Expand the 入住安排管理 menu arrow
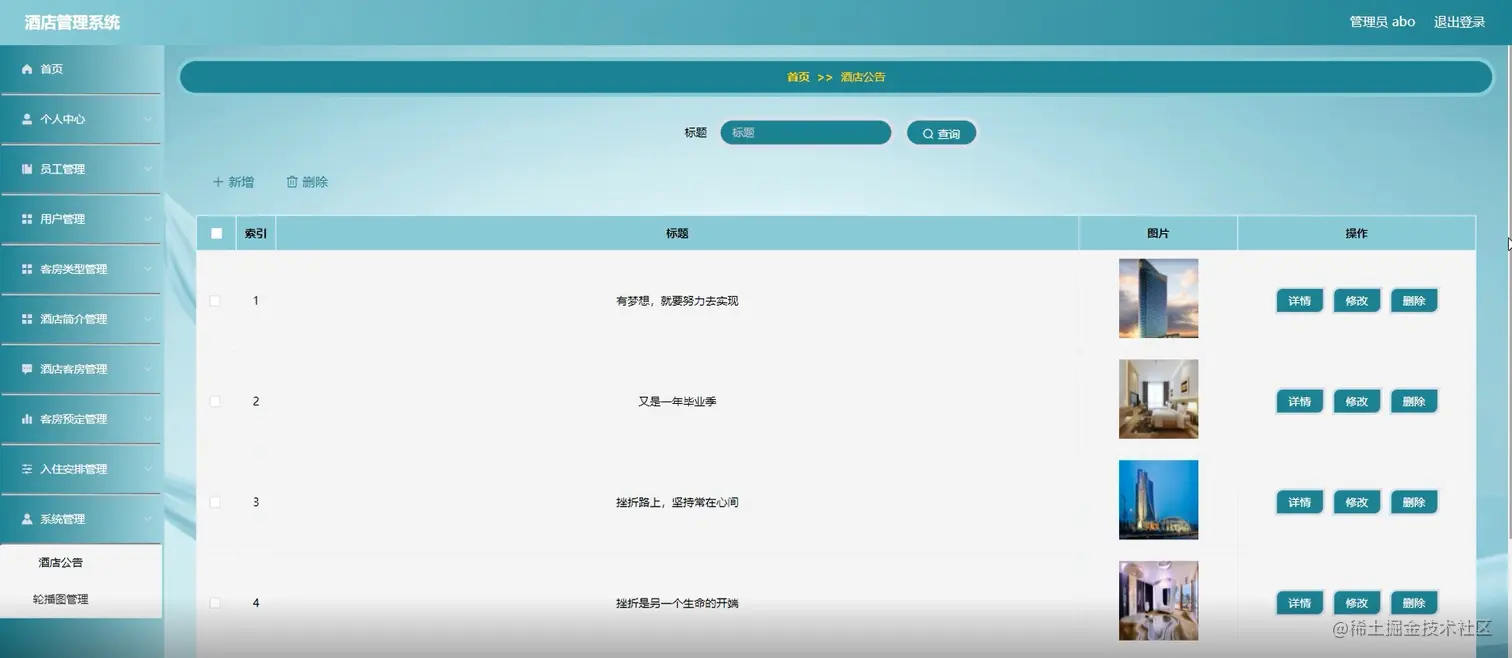Screen dimensions: 1512x658 point(148,469)
